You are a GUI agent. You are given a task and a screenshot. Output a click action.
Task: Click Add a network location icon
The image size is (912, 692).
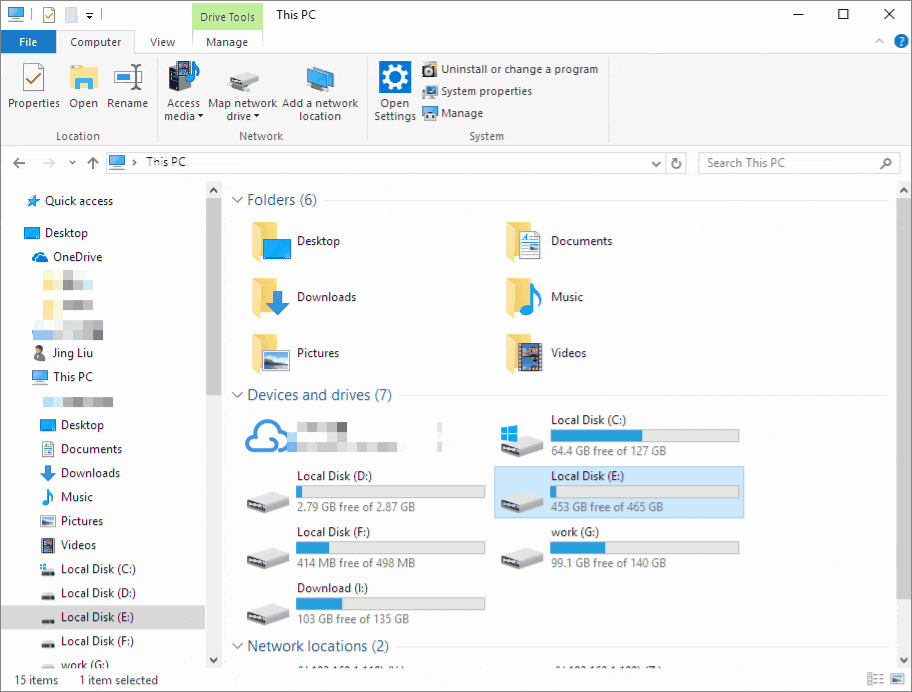pos(320,82)
